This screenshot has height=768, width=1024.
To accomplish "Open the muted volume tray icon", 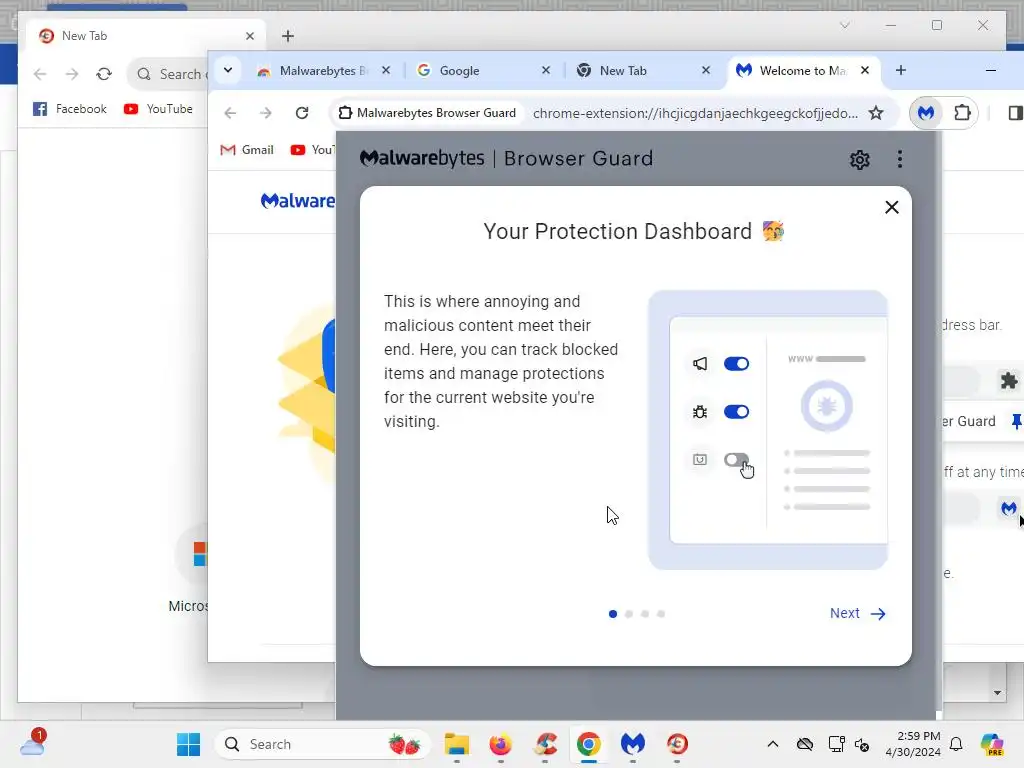I will coord(862,744).
